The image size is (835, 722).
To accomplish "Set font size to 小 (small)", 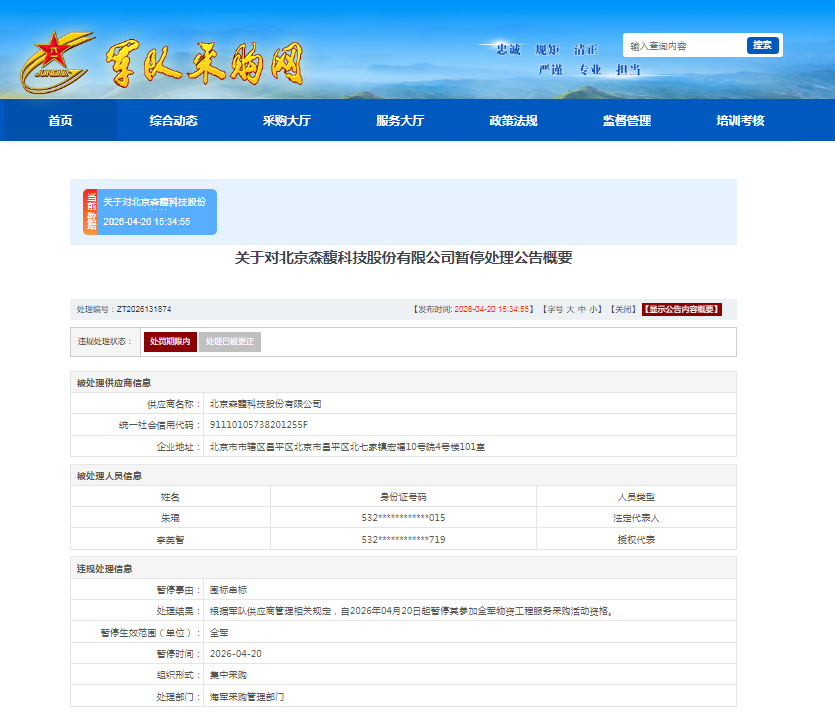I will coord(594,310).
